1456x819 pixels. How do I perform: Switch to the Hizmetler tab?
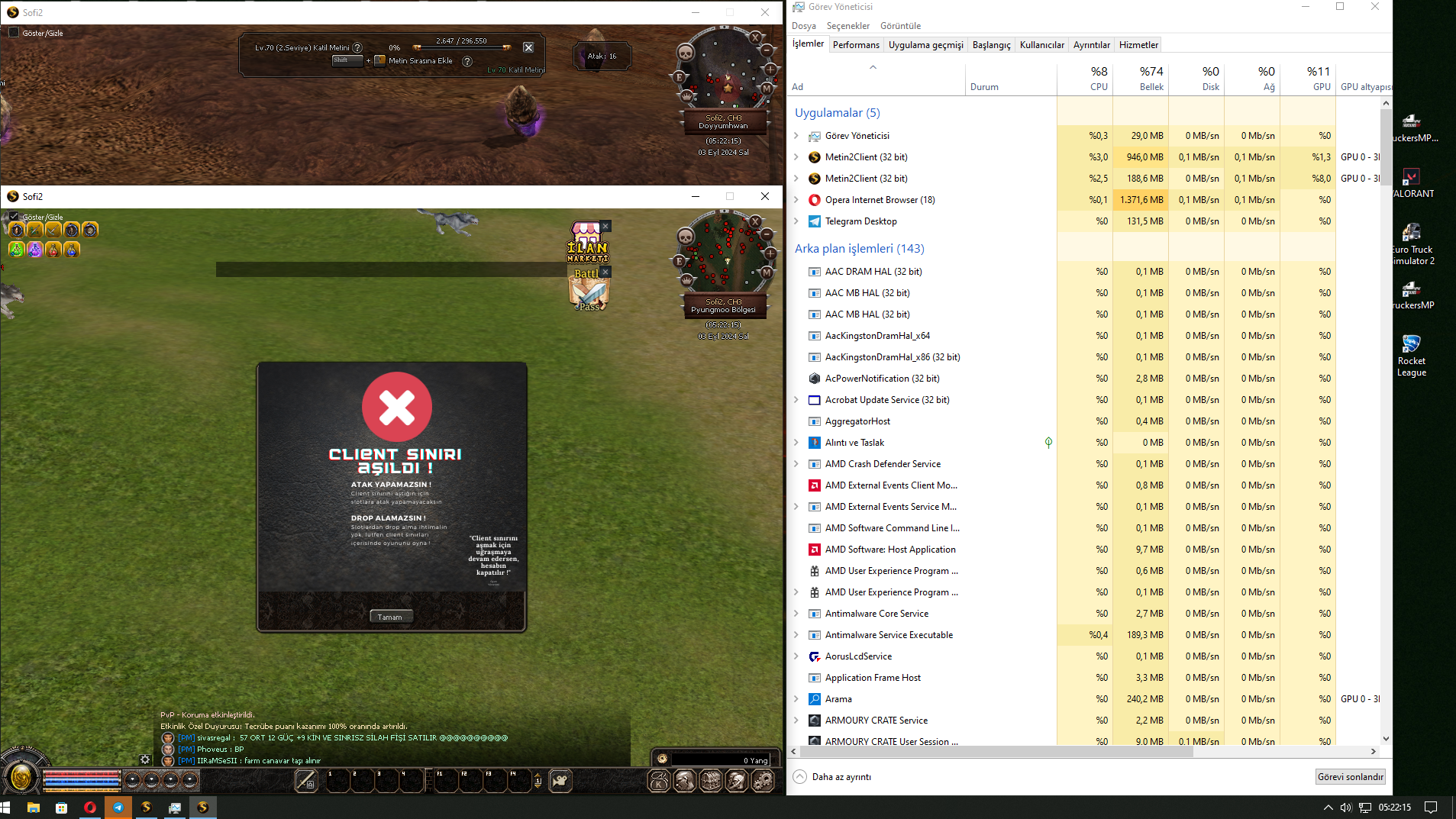click(1138, 45)
